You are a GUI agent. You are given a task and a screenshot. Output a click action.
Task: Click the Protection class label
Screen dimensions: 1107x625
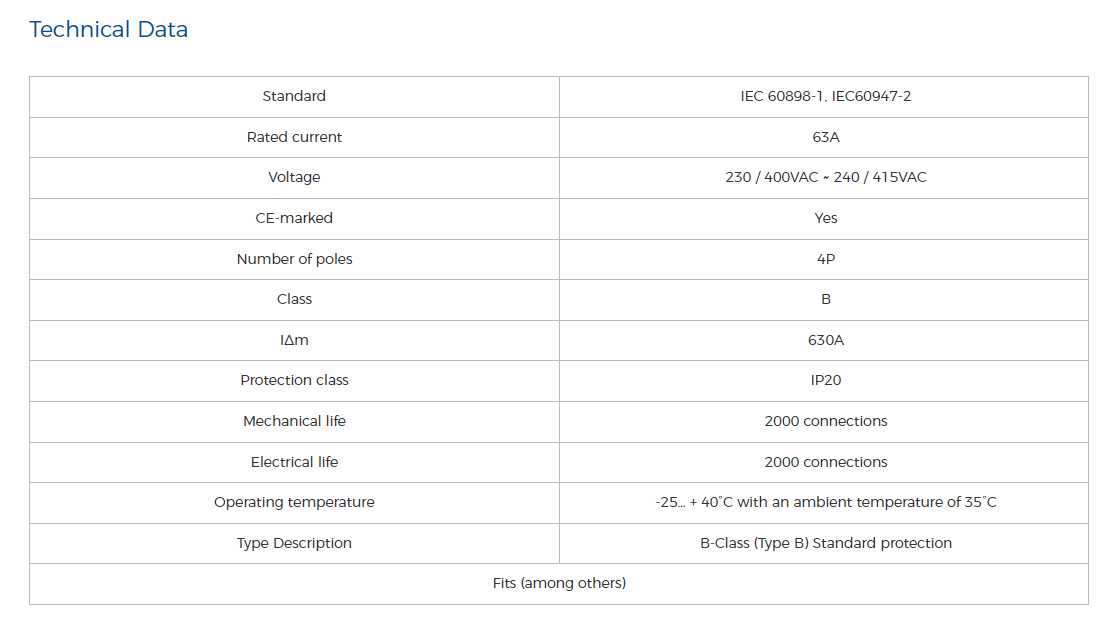(294, 381)
